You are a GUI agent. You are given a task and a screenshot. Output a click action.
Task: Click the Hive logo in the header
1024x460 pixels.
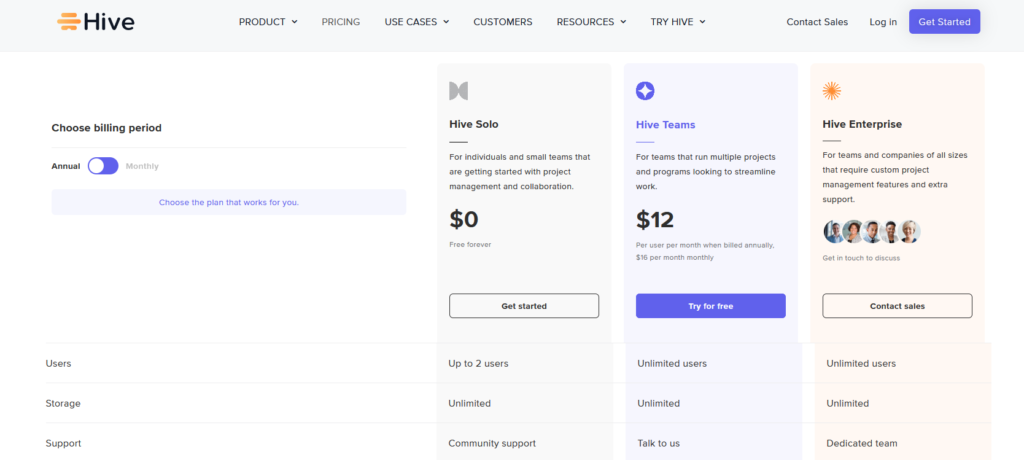pos(96,21)
